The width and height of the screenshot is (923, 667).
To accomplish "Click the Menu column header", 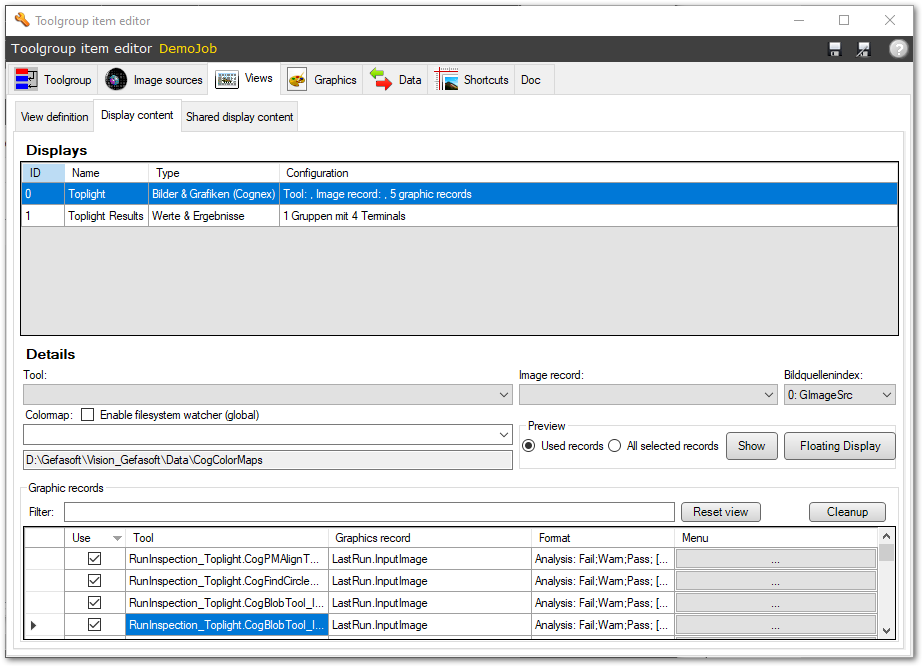I will click(776, 537).
